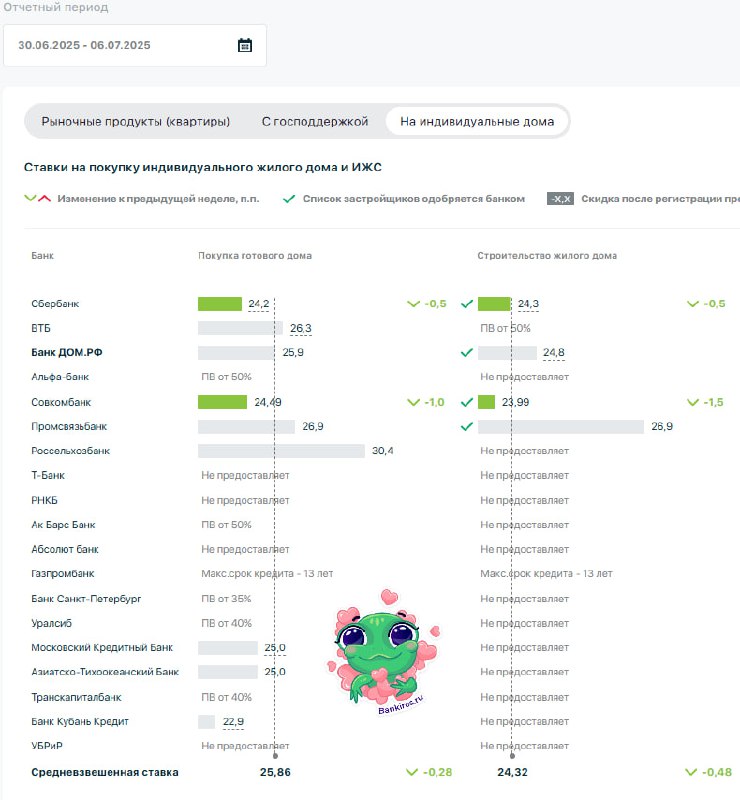Click Банк ДОМ.РФ construction rate 24,8
Viewport: 740px width, 800px height.
coord(554,353)
